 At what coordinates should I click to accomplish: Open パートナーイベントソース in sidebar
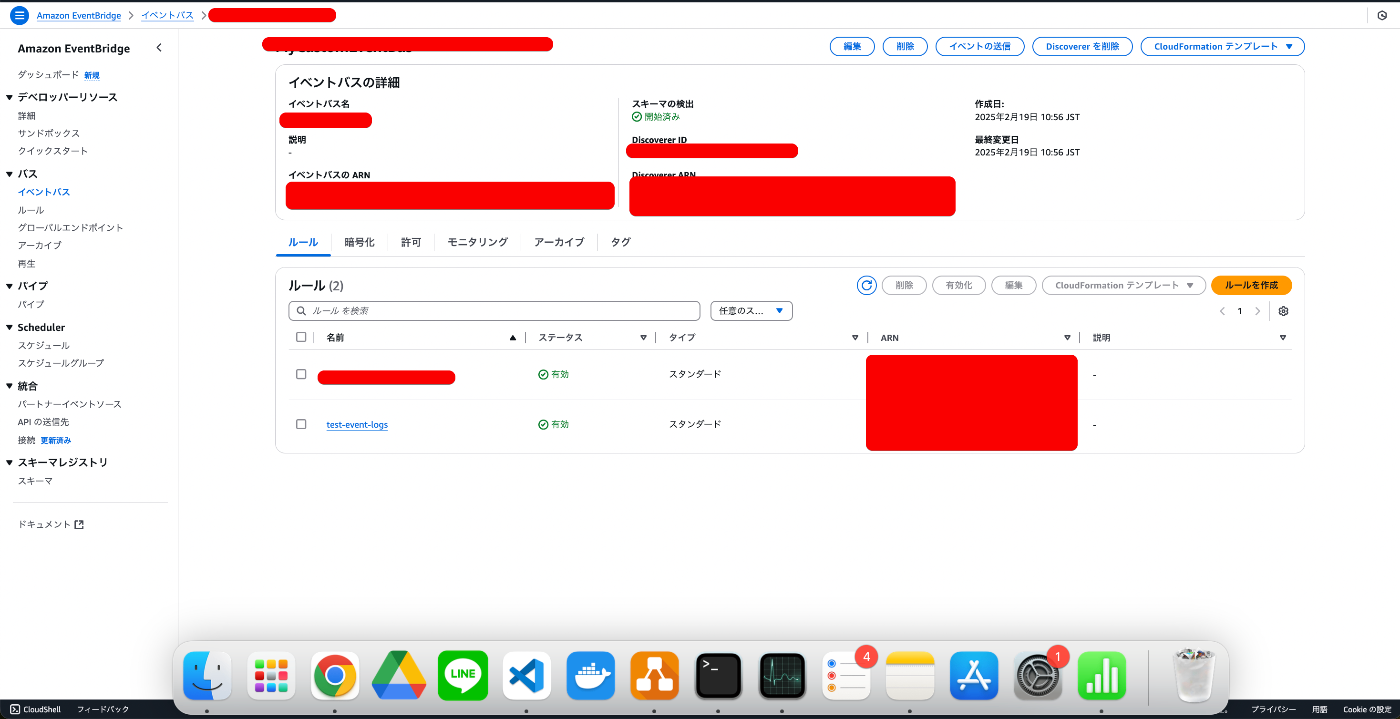pos(69,404)
